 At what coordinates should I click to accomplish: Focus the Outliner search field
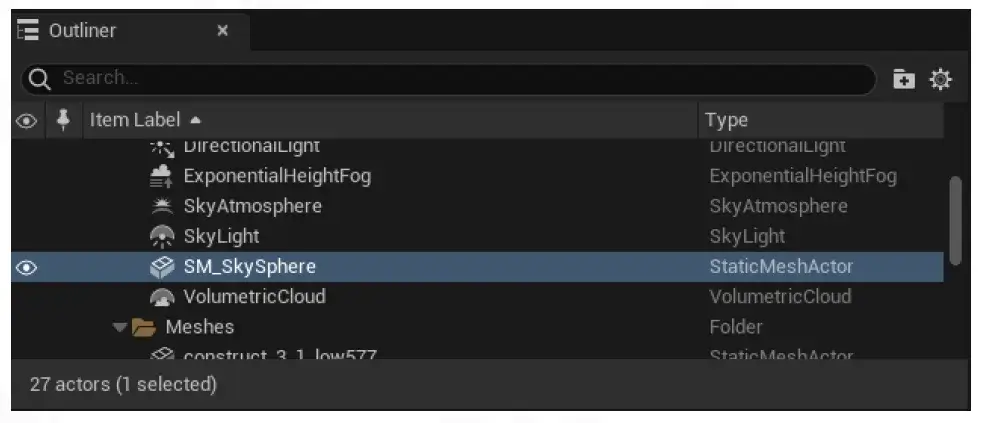pyautogui.click(x=448, y=79)
